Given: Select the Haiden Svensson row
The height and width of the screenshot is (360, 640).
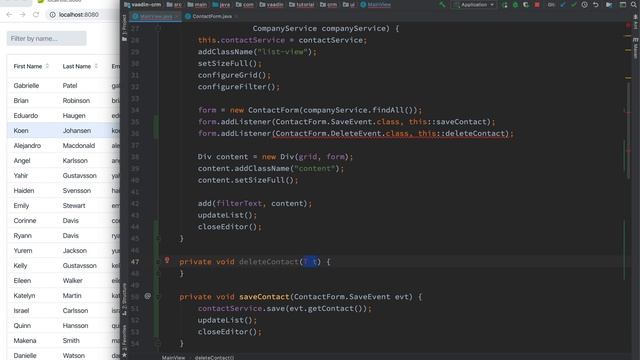Looking at the screenshot, I should 63,191.
